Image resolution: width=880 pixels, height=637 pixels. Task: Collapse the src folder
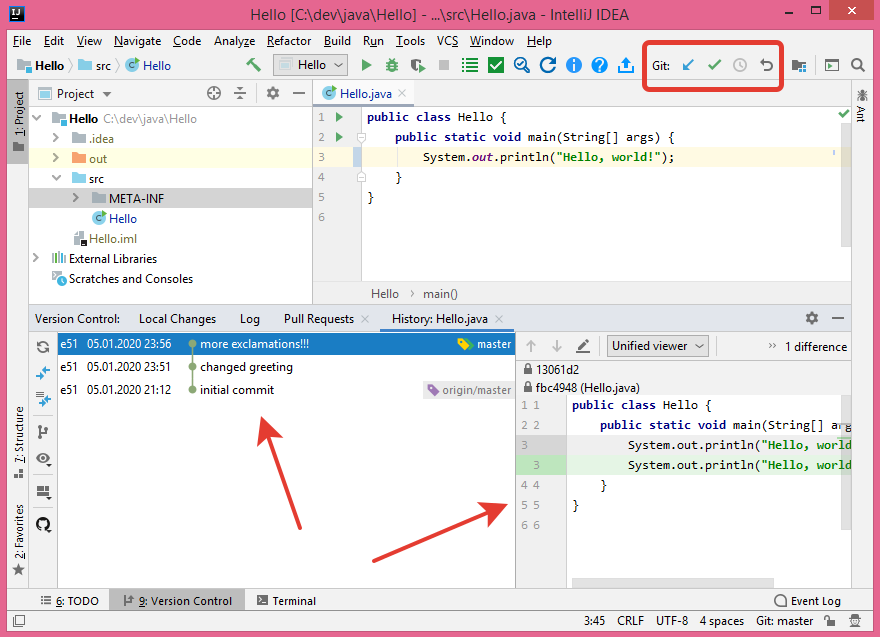pos(56,178)
